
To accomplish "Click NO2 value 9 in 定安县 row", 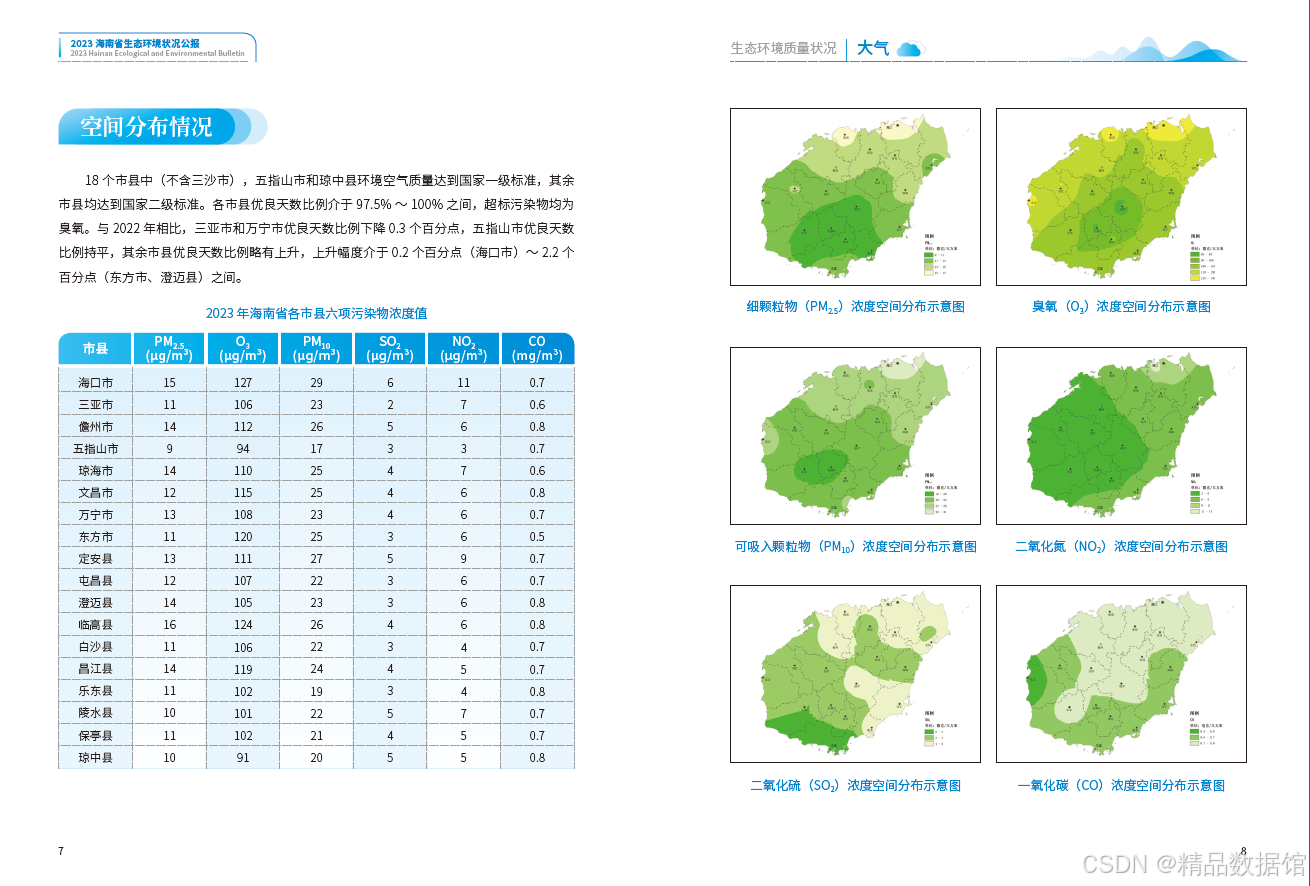I will point(463,559).
